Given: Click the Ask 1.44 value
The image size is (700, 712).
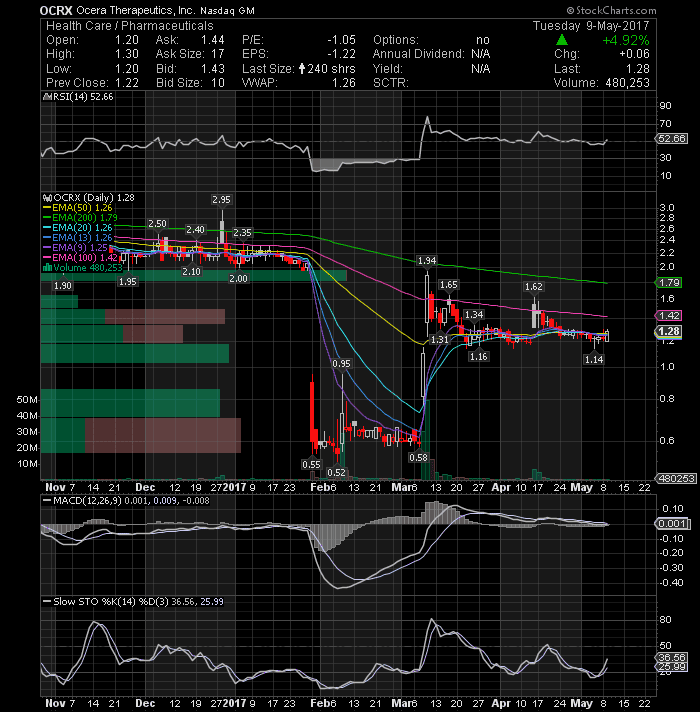Looking at the screenshot, I should [x=212, y=40].
